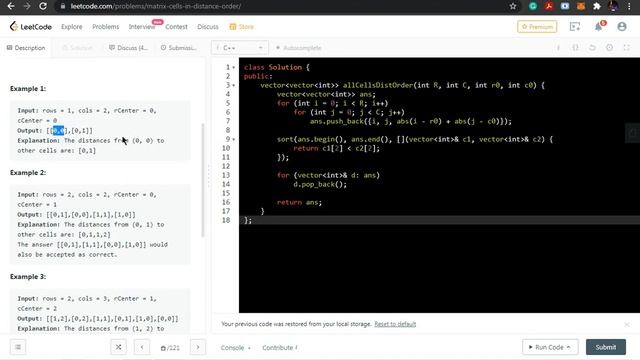Click 'return ans;' on line 16
Image resolution: width=640 pixels, height=360 pixels.
click(299, 202)
